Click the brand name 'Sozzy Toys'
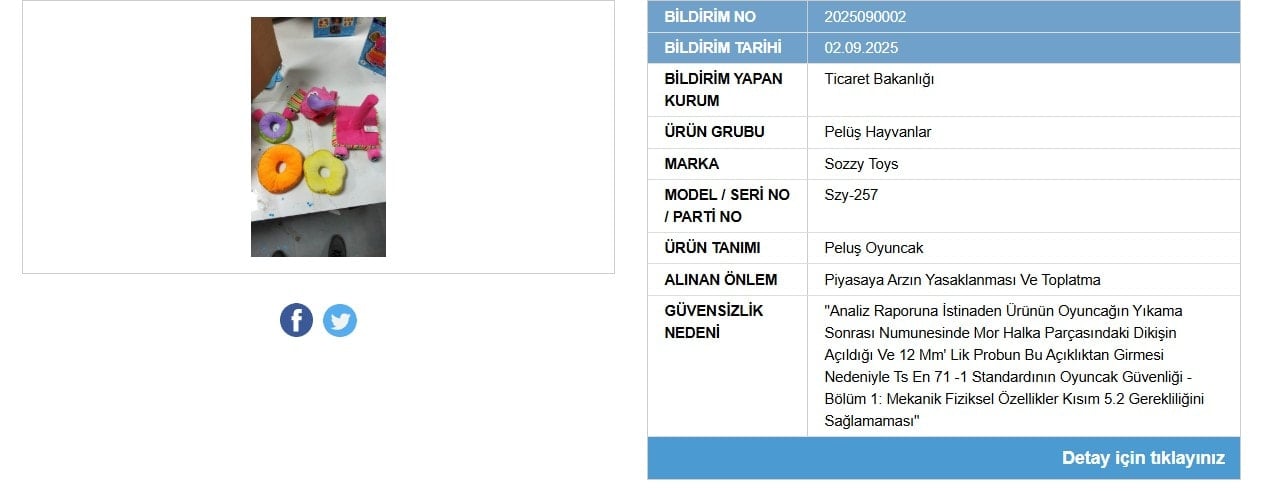The height and width of the screenshot is (491, 1269). pos(861,164)
